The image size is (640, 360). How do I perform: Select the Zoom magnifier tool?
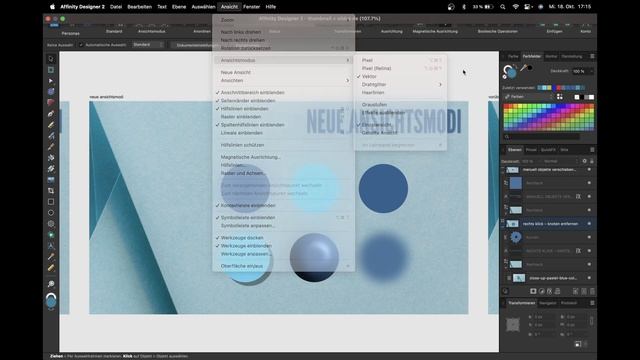pos(51,284)
